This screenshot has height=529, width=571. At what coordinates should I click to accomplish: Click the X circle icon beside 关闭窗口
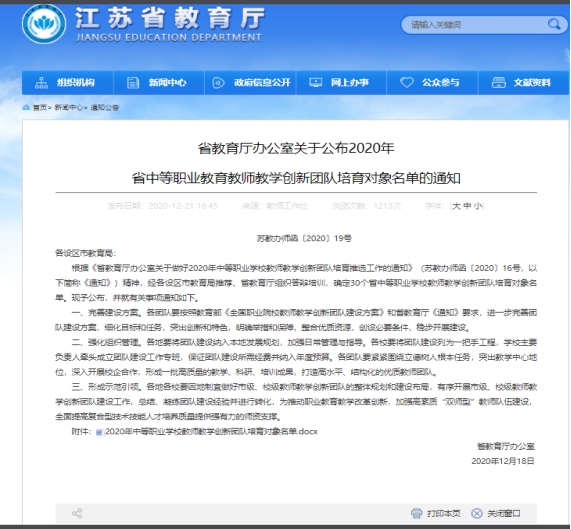tap(477, 513)
